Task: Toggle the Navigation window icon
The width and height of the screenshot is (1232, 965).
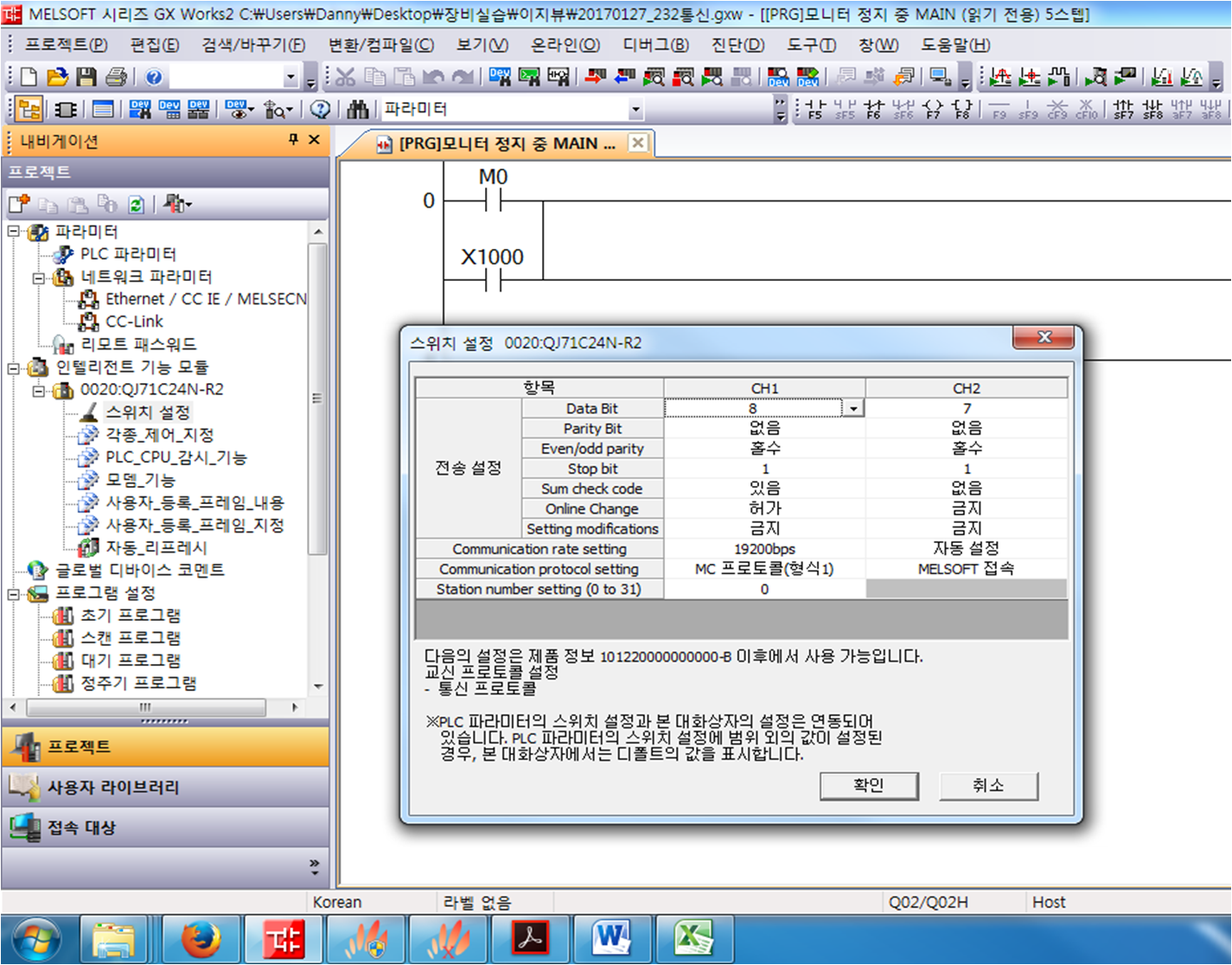Action: 29,109
